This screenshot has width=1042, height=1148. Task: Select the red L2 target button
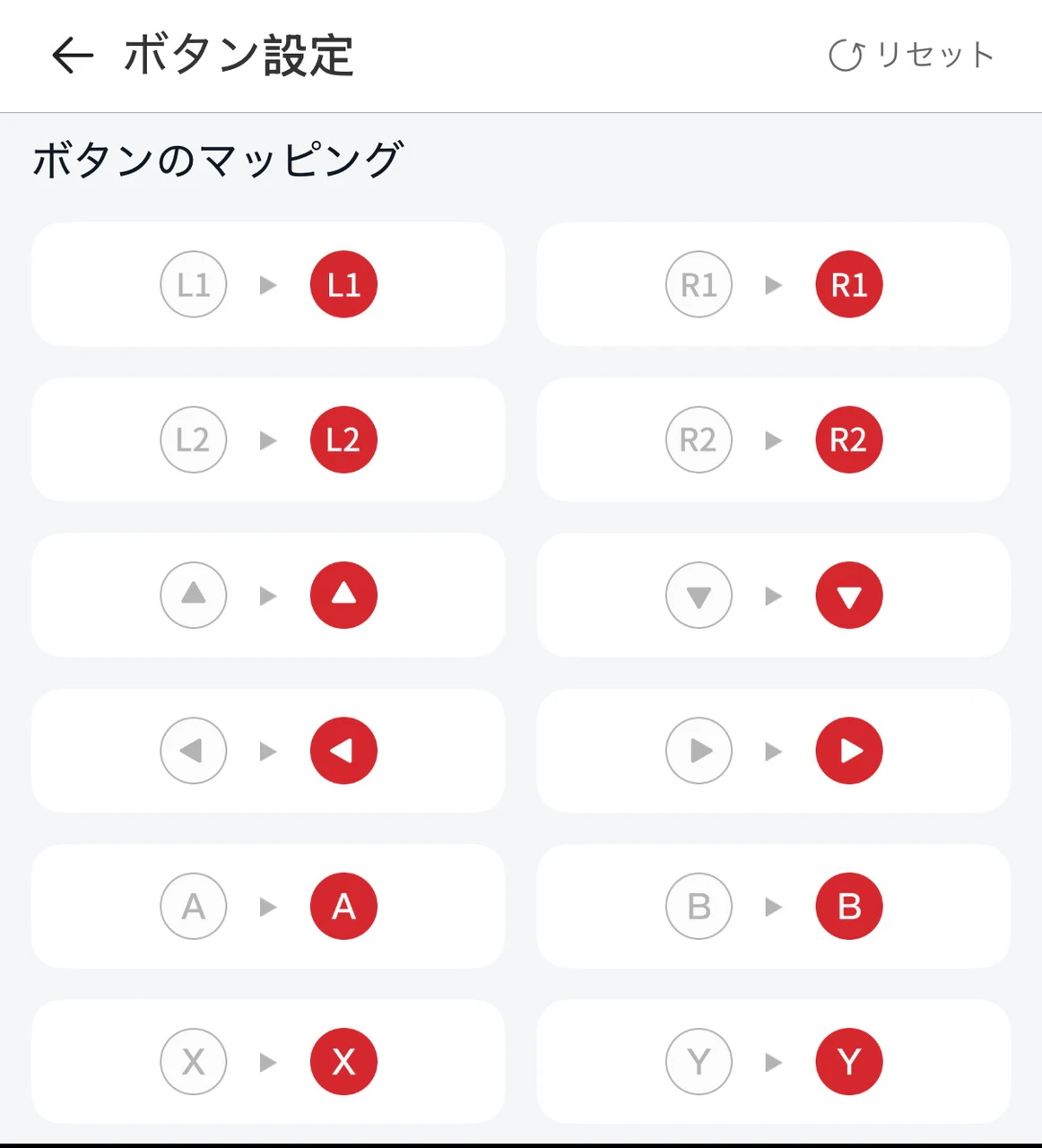point(343,440)
